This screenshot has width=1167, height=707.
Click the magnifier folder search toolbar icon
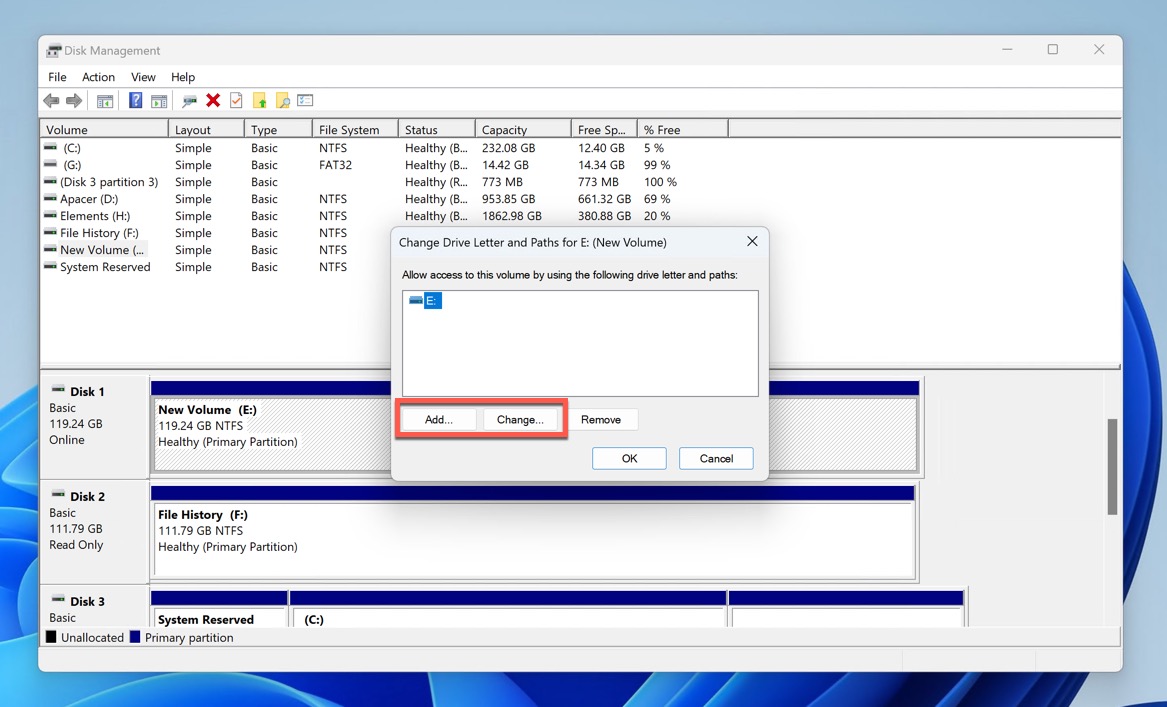click(283, 101)
